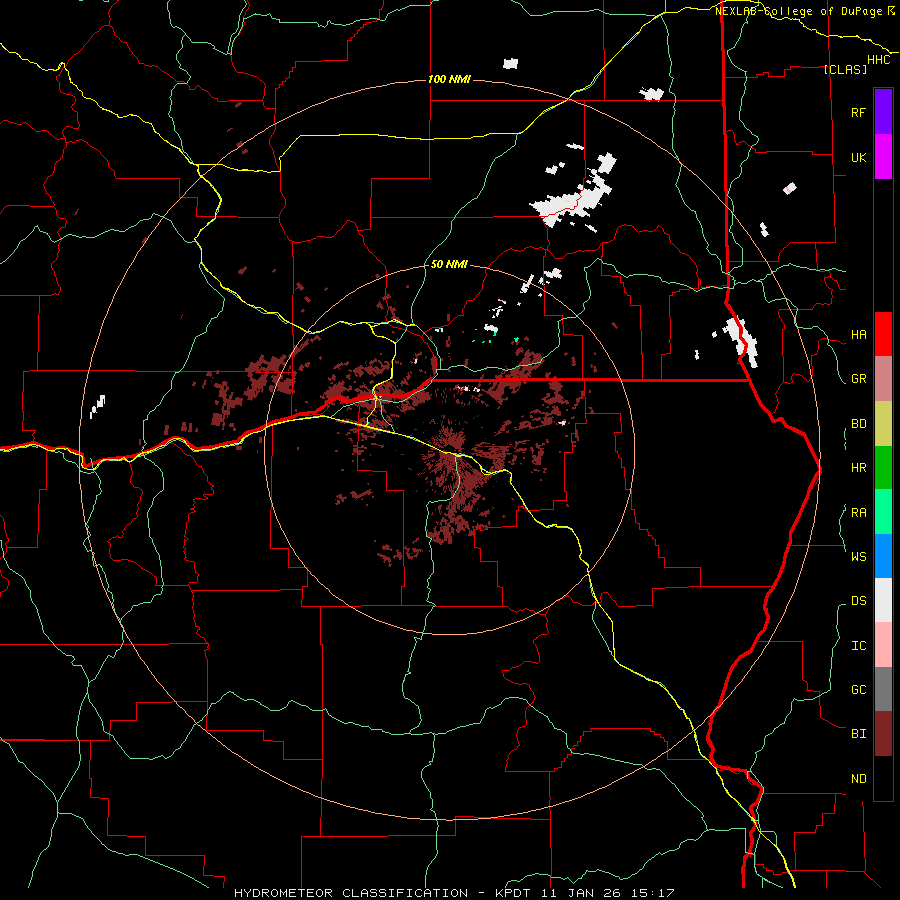Screen dimensions: 900x900
Task: Click the DS white legend swatch
Action: (x=883, y=600)
